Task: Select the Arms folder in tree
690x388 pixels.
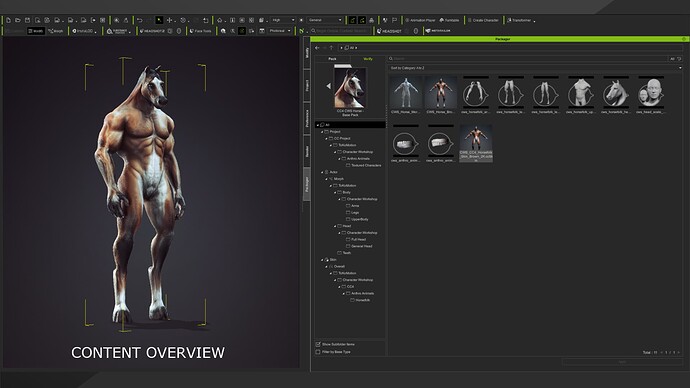Action: coord(352,206)
